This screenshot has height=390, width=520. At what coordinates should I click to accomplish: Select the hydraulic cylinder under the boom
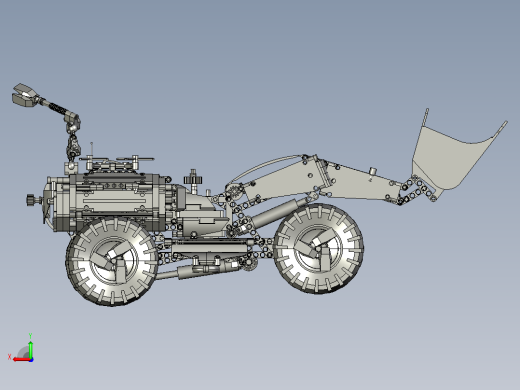[x=278, y=212]
